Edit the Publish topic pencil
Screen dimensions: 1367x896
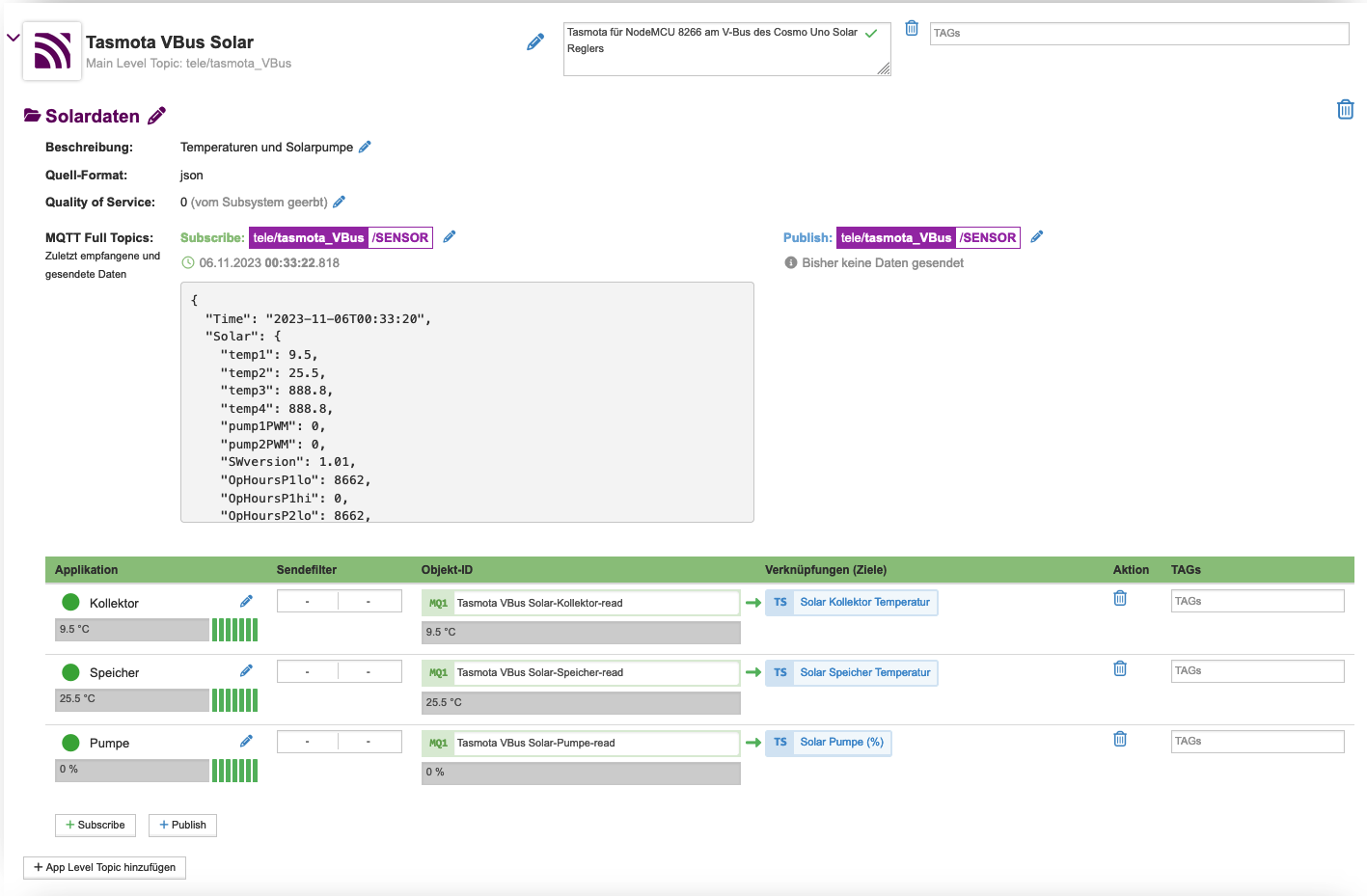click(x=1037, y=236)
